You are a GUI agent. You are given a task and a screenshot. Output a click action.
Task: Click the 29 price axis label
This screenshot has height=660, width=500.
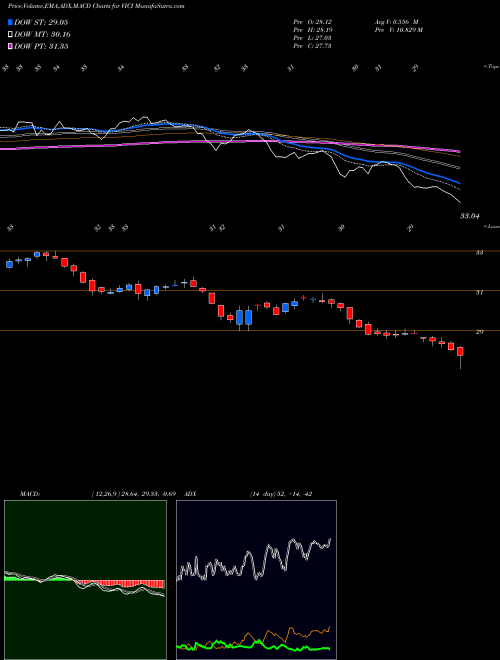(x=479, y=332)
